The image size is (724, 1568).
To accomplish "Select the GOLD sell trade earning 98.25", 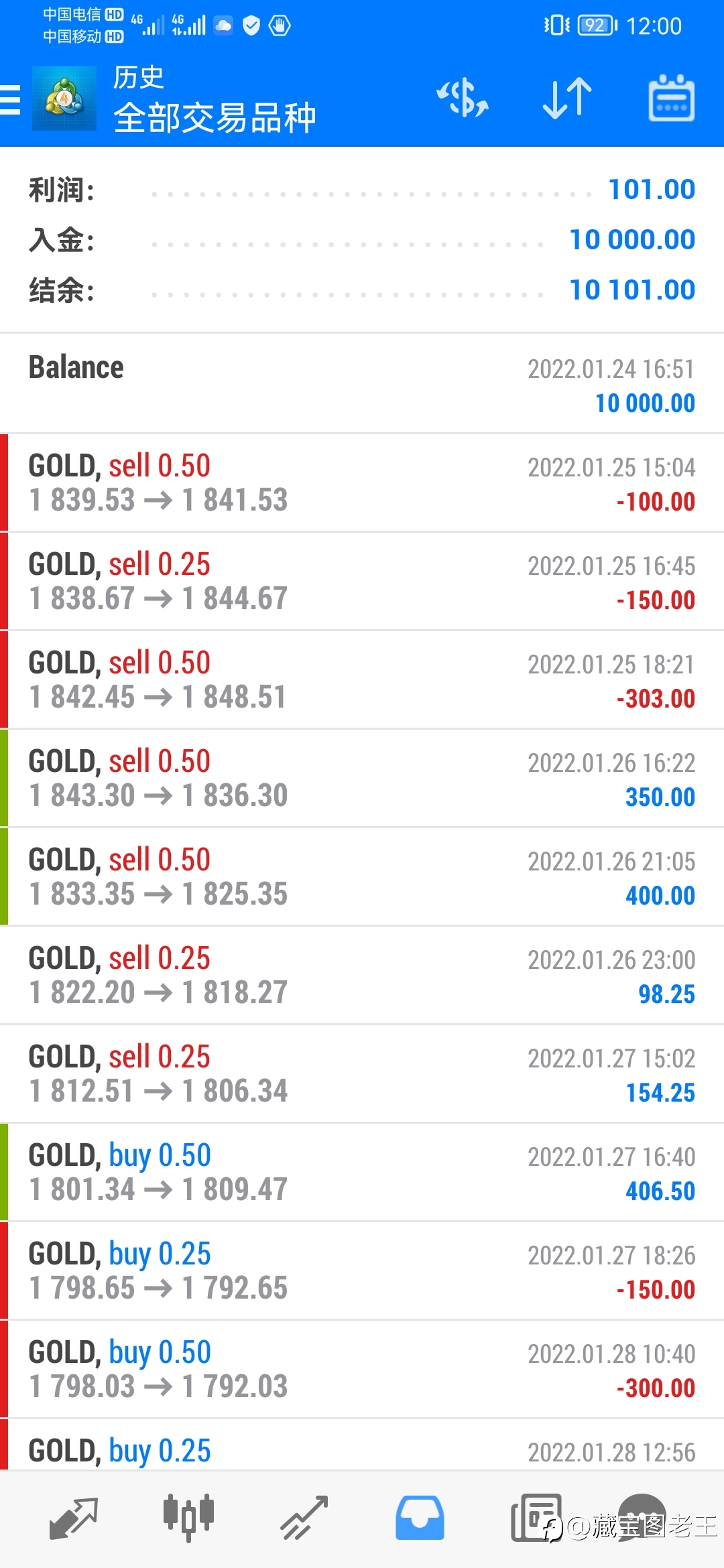I will 362,975.
